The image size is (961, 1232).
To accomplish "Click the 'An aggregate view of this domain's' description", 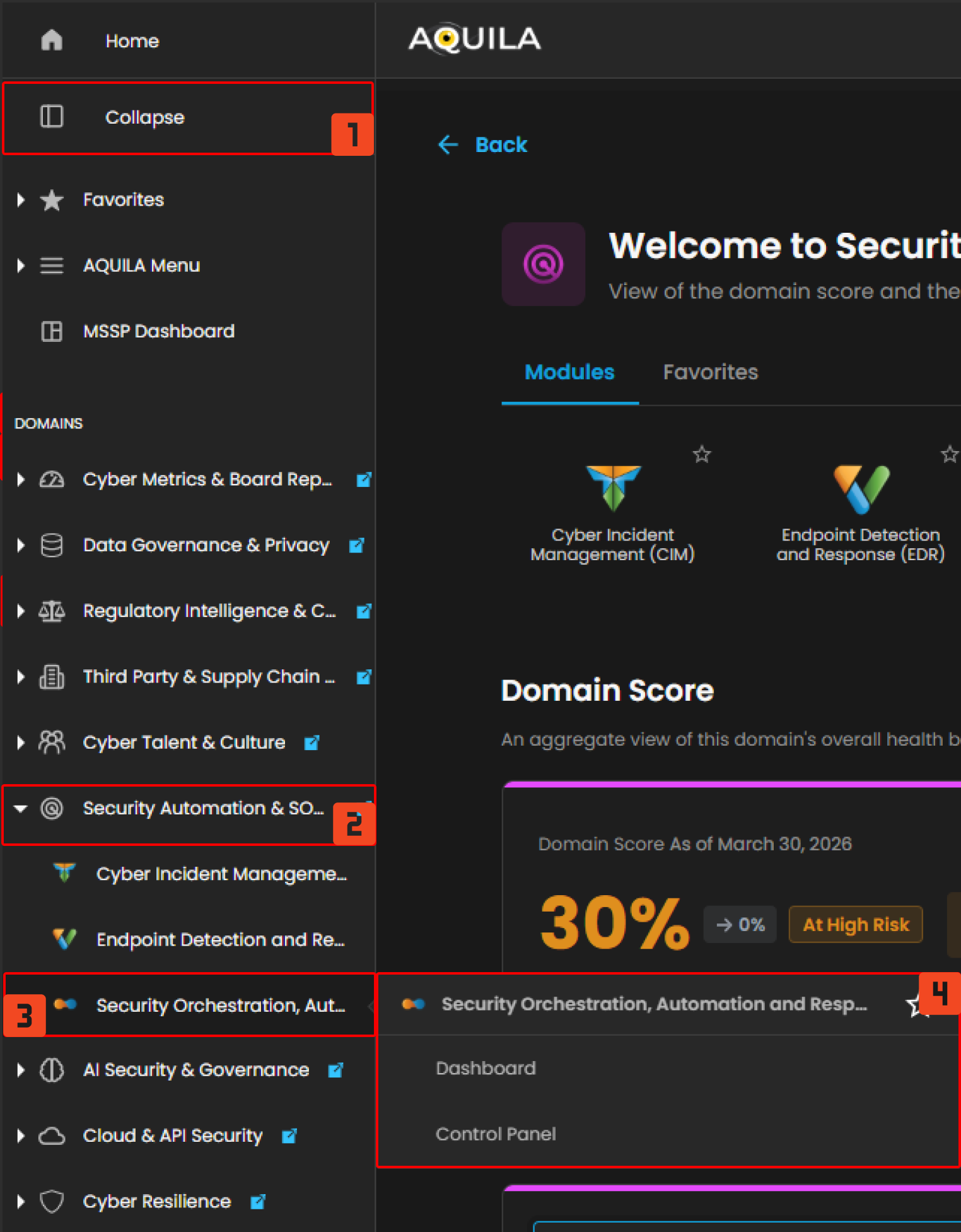I will (730, 739).
